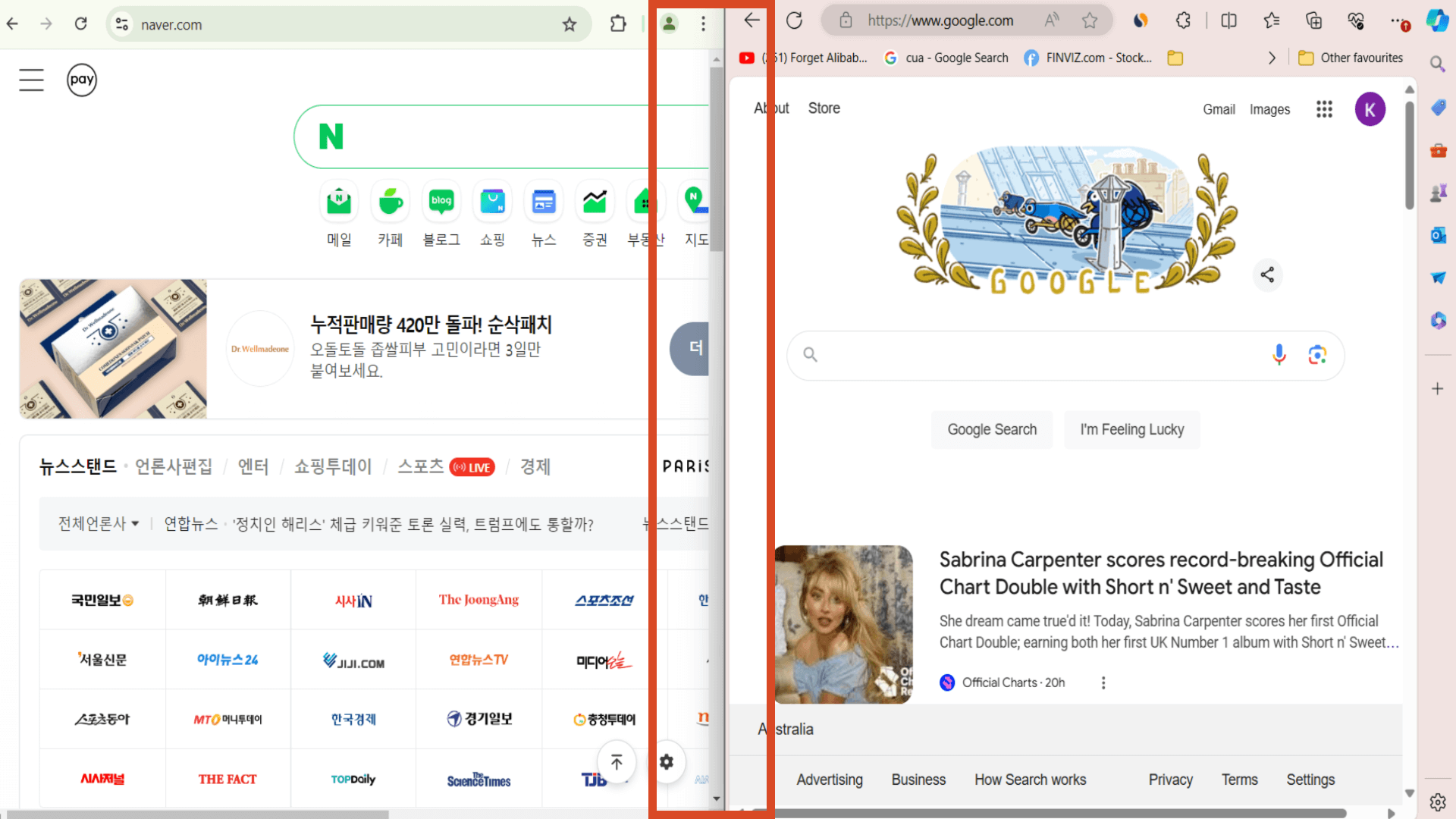The height and width of the screenshot is (819, 1456).
Task: Select the 경제 tab
Action: 535,466
